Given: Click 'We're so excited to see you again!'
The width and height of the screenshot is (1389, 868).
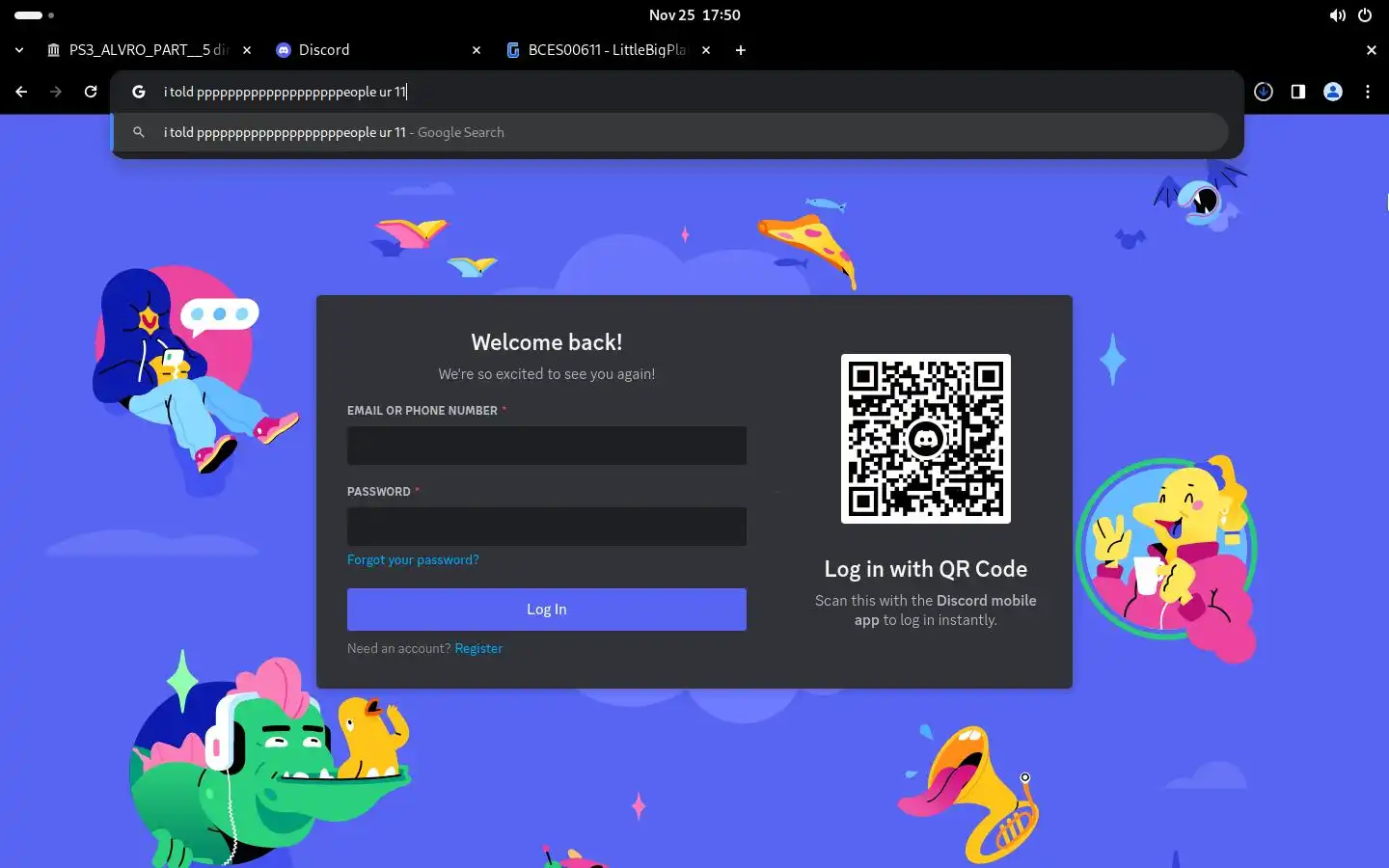Looking at the screenshot, I should point(547,374).
